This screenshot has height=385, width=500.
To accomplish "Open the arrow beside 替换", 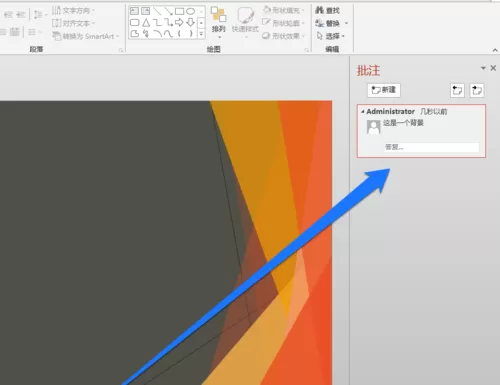I will tap(346, 23).
